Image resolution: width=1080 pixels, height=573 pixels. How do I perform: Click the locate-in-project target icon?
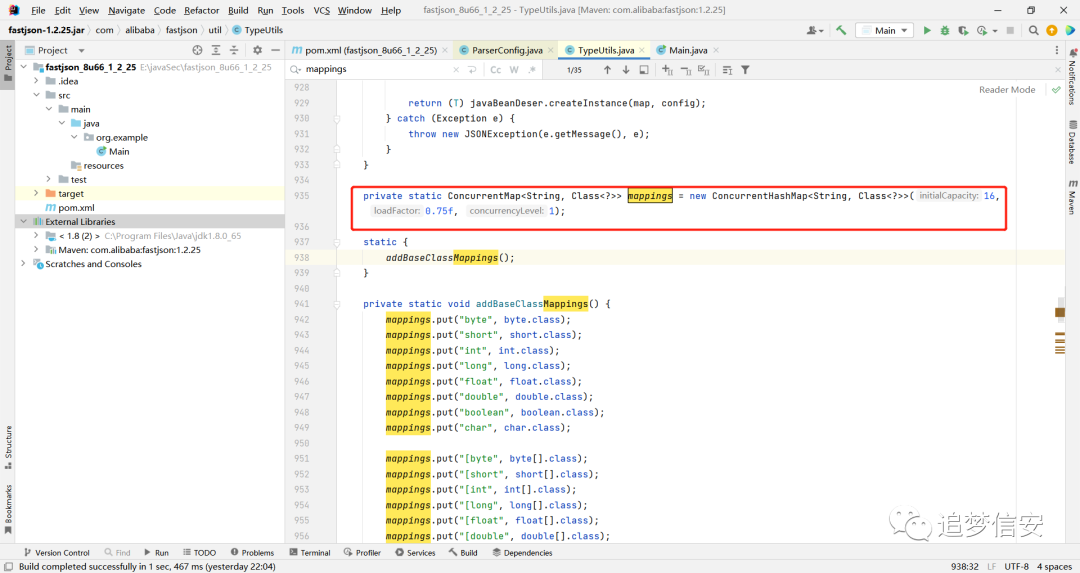198,50
